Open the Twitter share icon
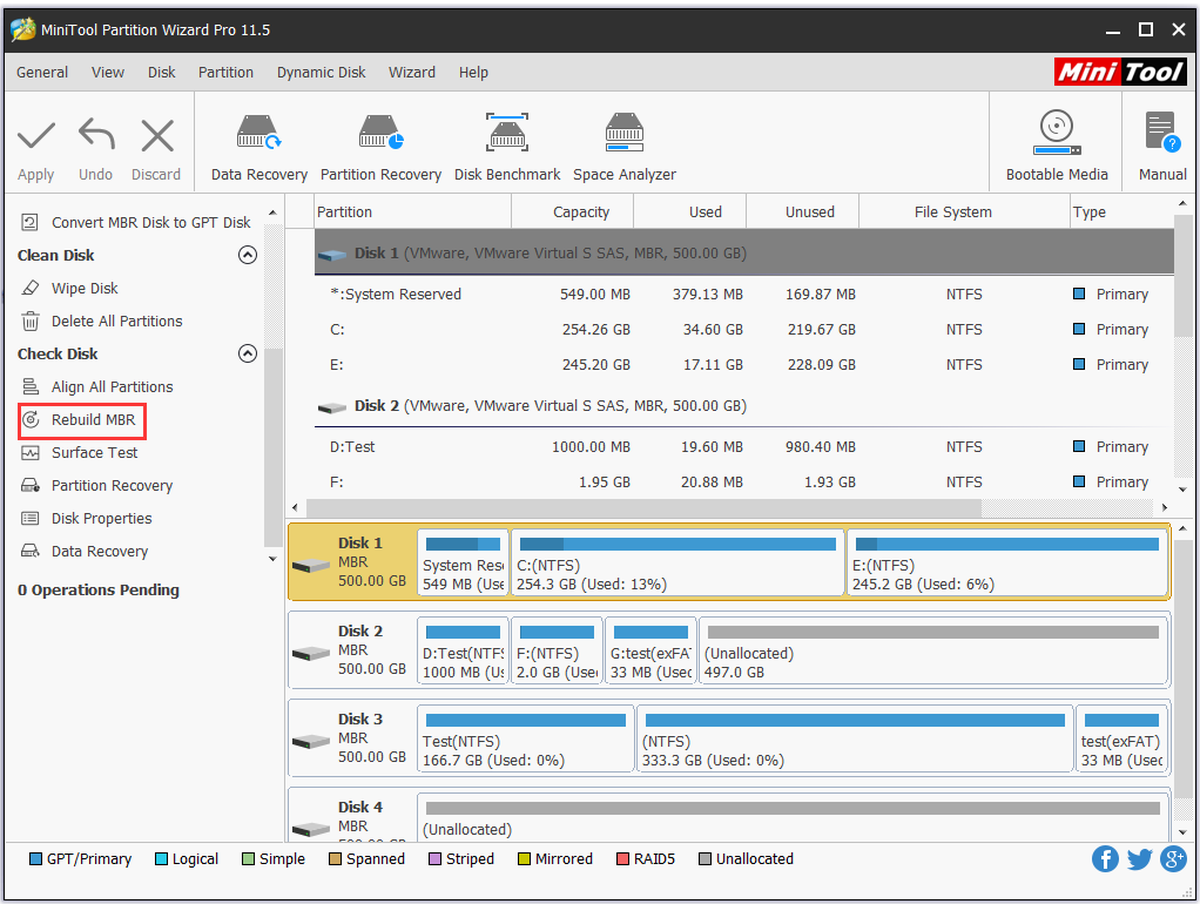Viewport: 1200px width, 904px height. 1139,858
